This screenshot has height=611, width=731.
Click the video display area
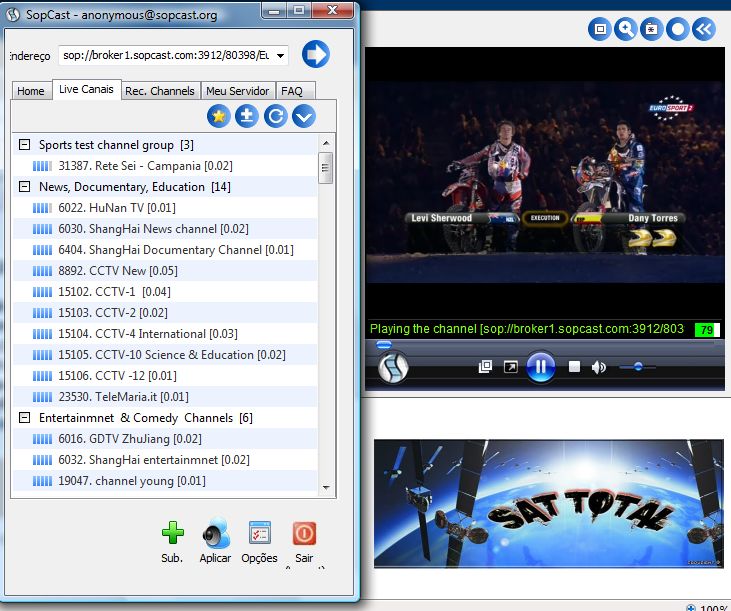tap(545, 182)
